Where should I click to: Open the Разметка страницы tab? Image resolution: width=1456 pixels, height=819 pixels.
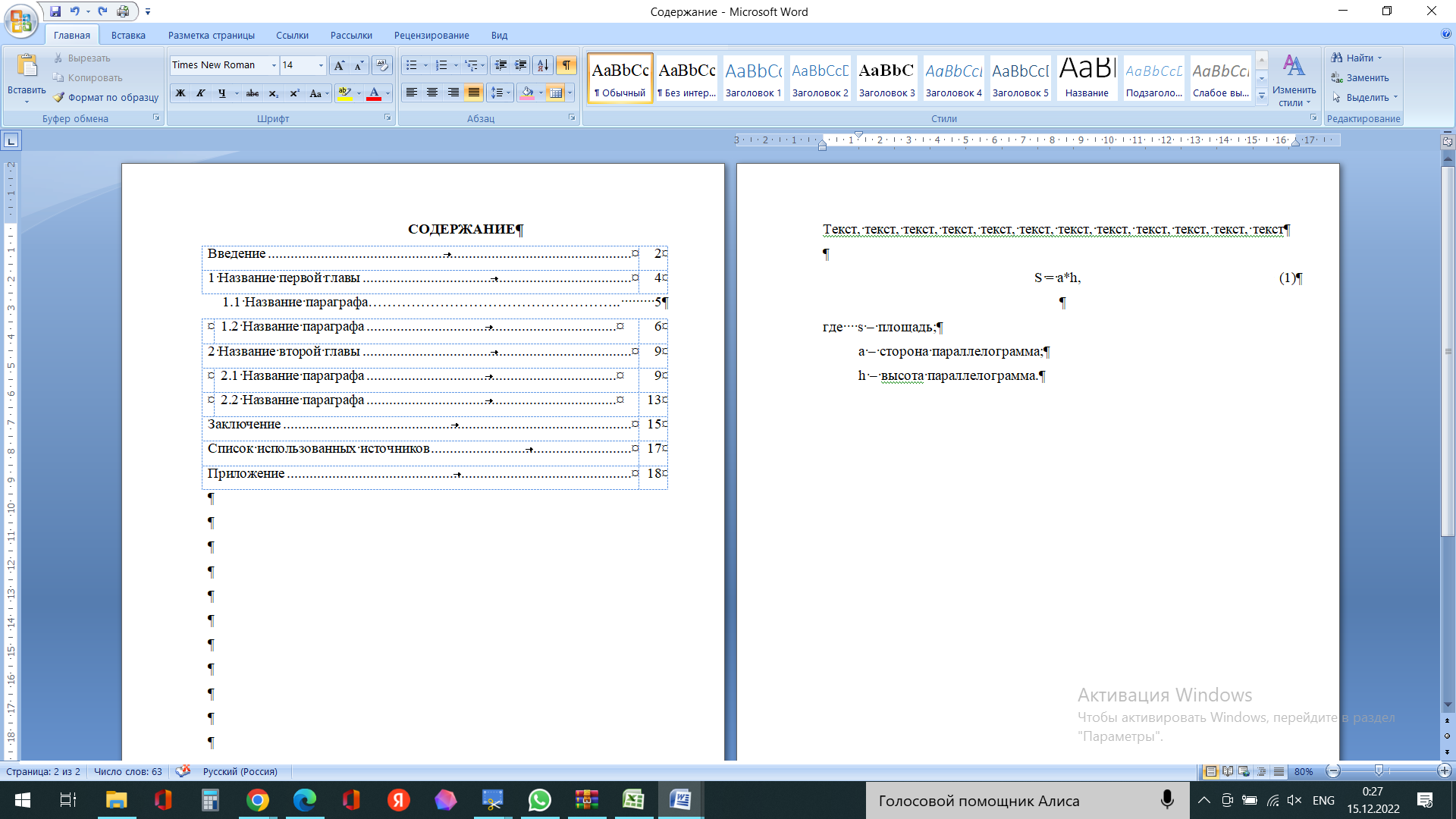211,35
